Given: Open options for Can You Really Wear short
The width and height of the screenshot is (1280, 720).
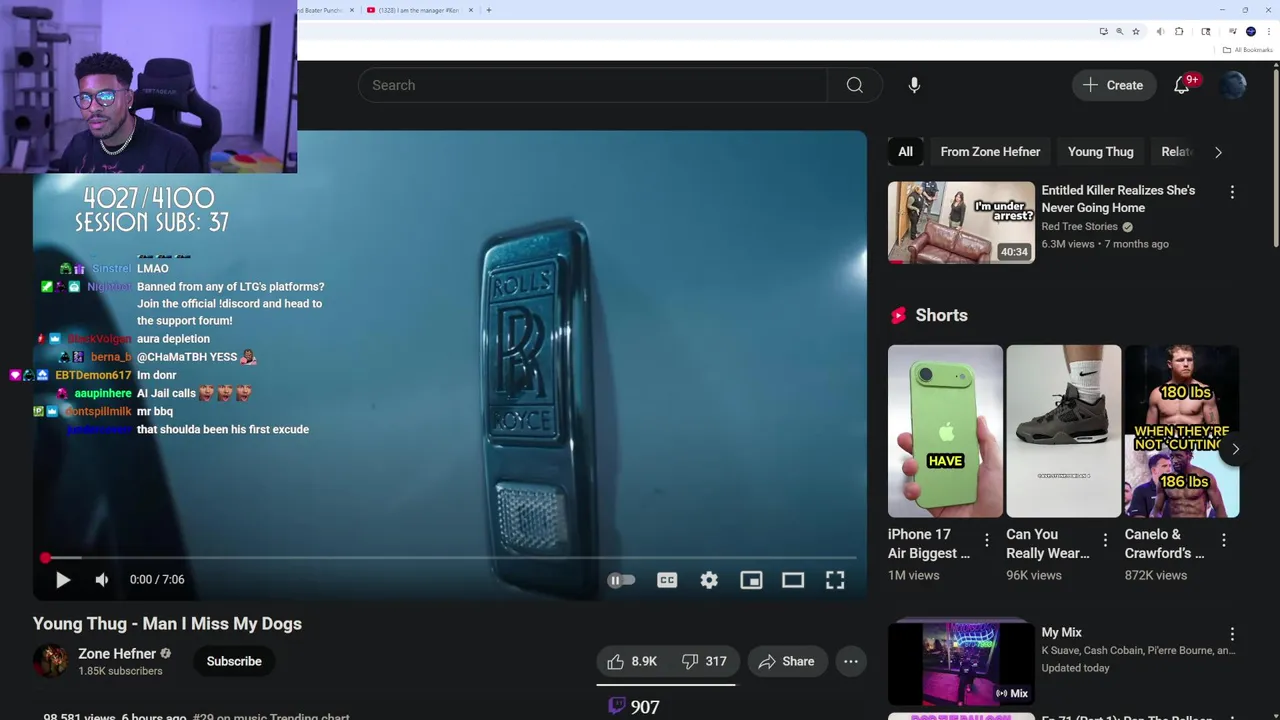Looking at the screenshot, I should pos(1105,540).
